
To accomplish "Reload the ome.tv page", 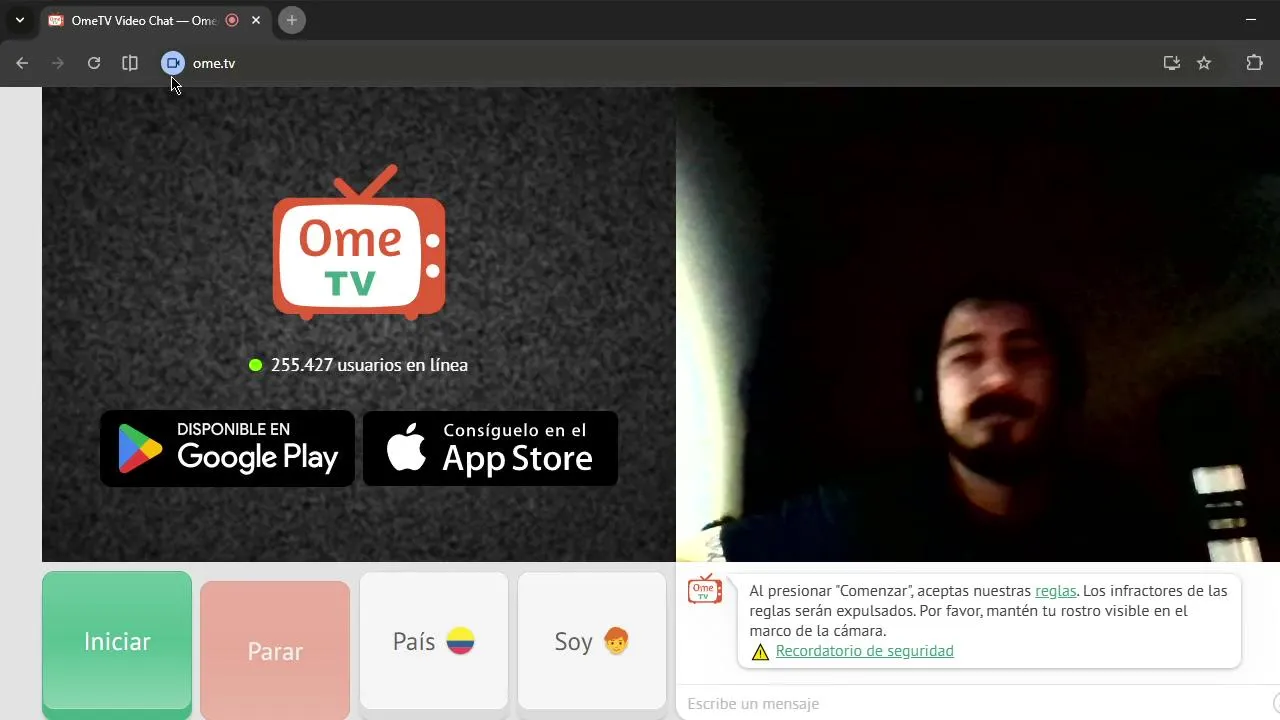I will 94,63.
